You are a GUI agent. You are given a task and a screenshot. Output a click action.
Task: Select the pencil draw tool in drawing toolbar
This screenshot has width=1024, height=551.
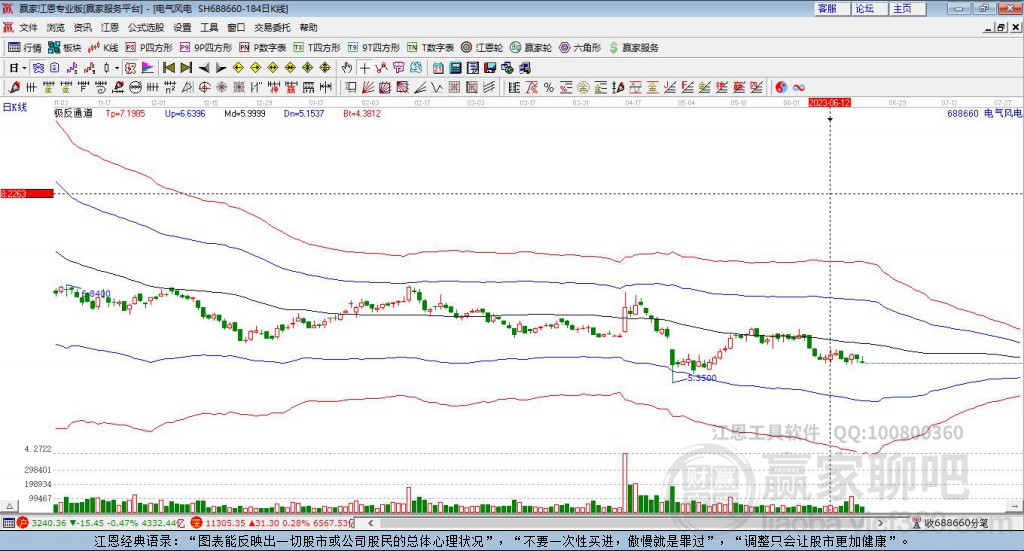[14, 87]
